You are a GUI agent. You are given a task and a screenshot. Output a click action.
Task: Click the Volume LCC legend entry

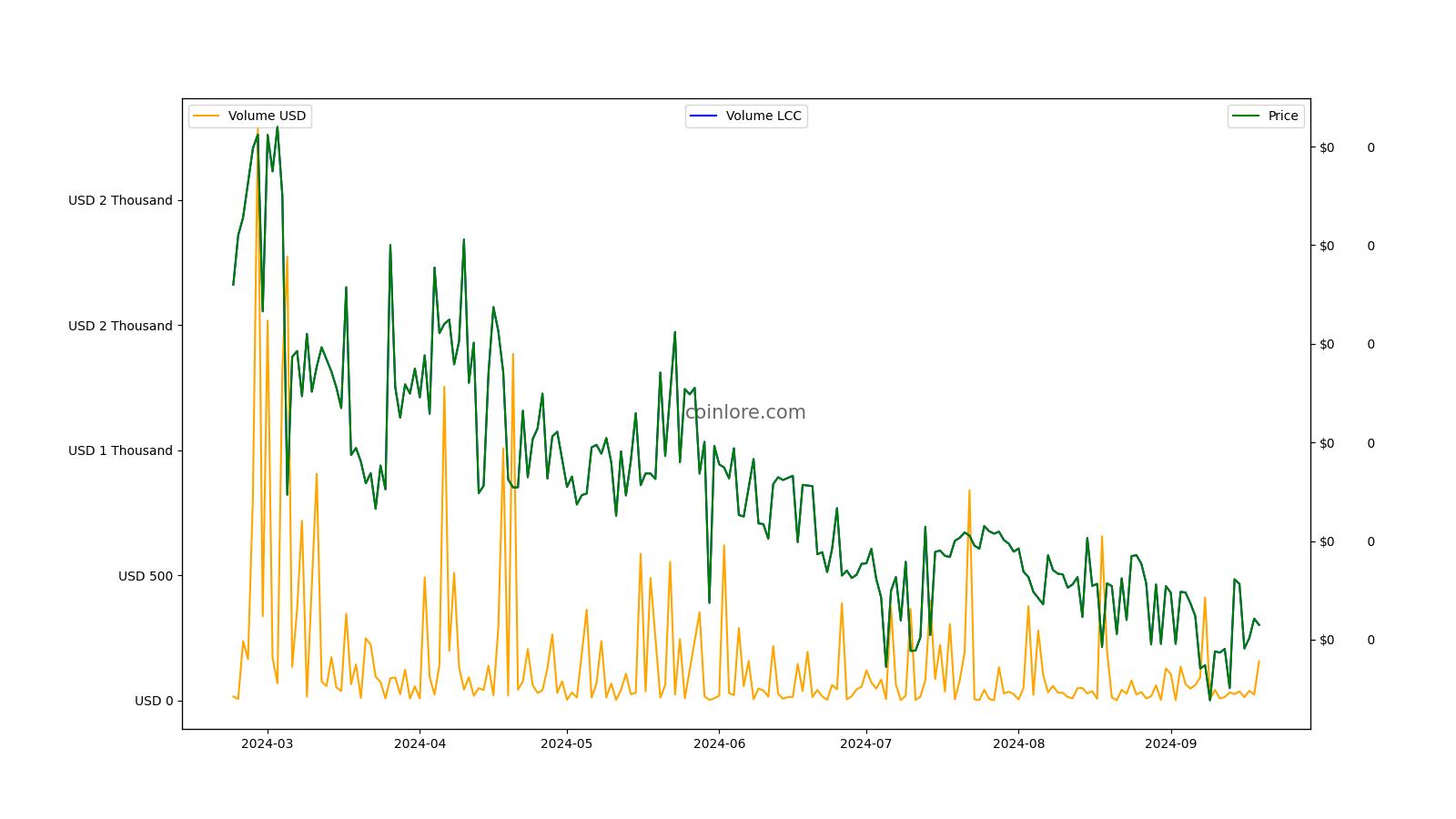[x=746, y=116]
